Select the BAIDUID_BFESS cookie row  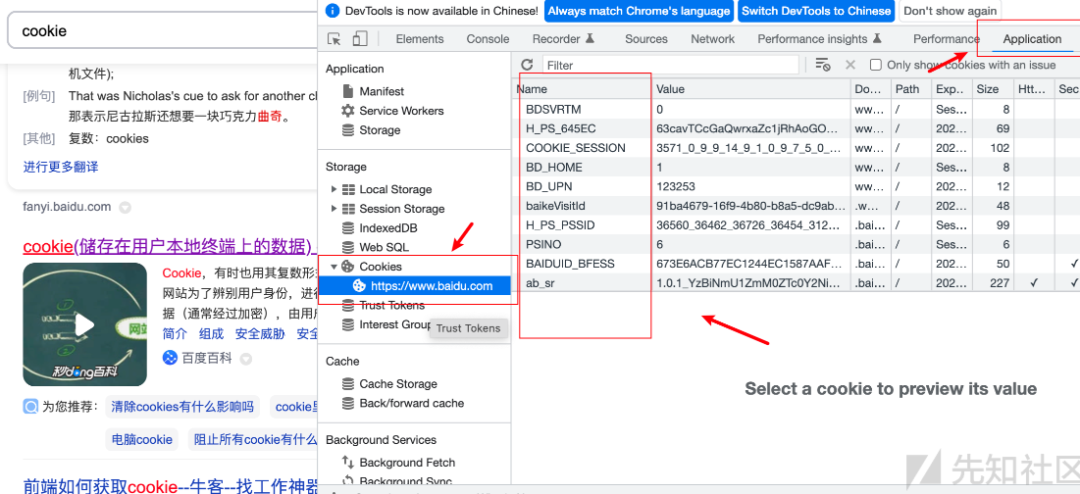[x=796, y=263]
